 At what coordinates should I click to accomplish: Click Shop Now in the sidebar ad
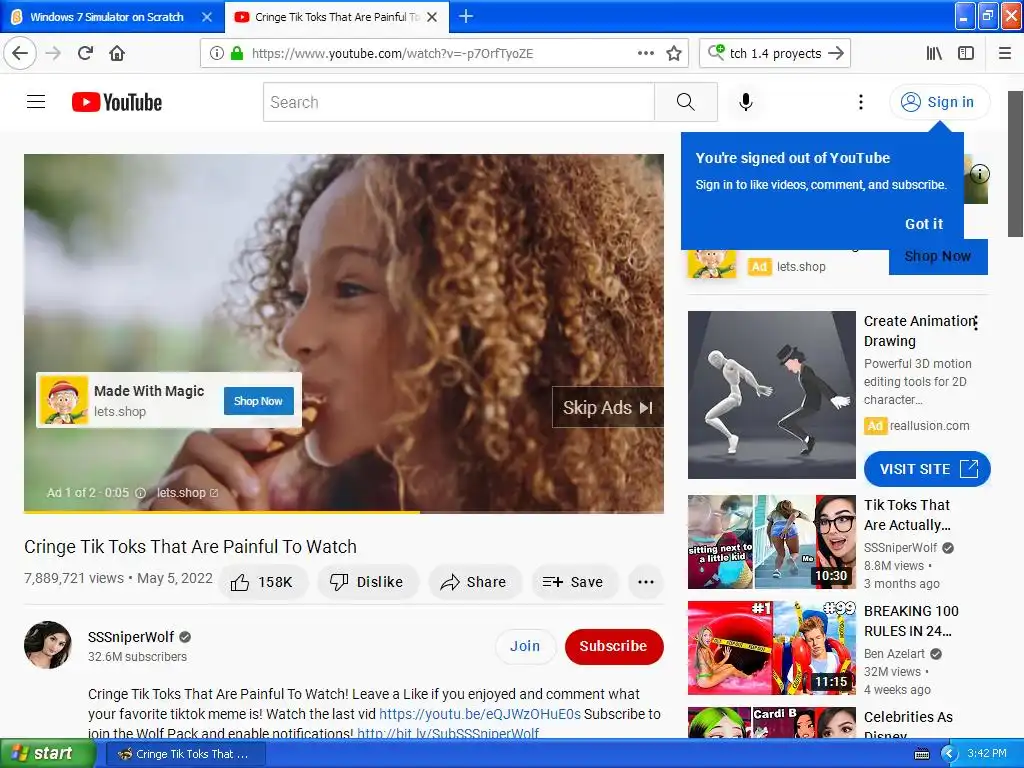pos(938,257)
